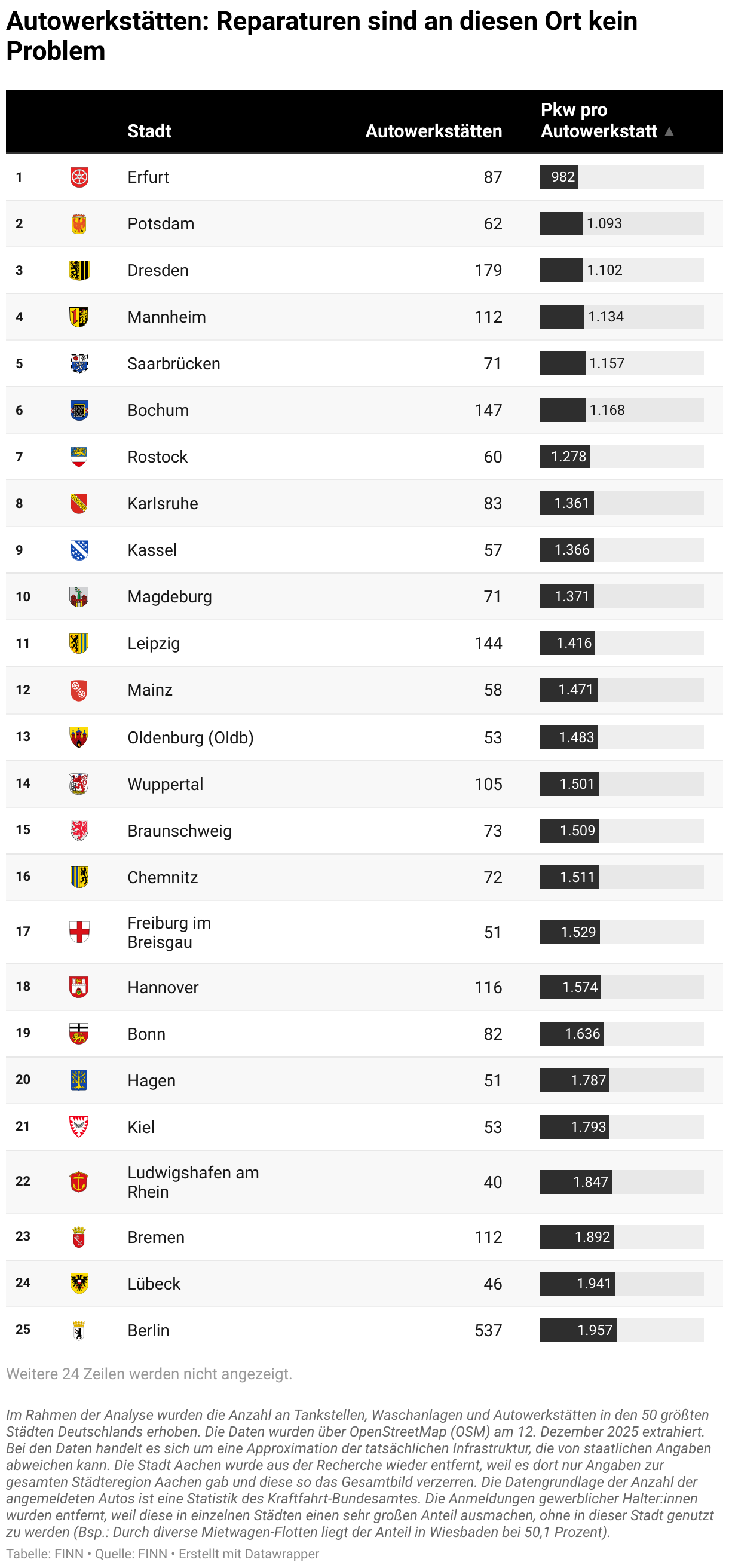Click the Lübeck eagle crest icon
Image resolution: width=729 pixels, height=1568 pixels.
pos(79,1283)
